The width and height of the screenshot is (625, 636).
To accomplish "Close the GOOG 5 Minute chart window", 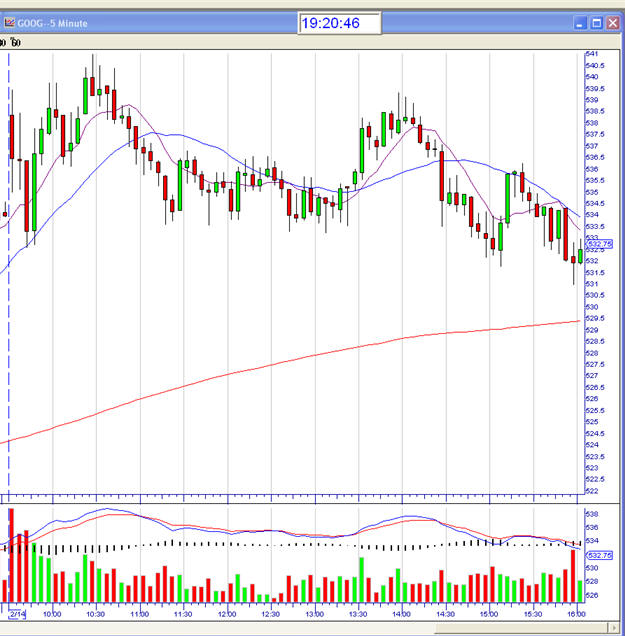I will (612, 23).
